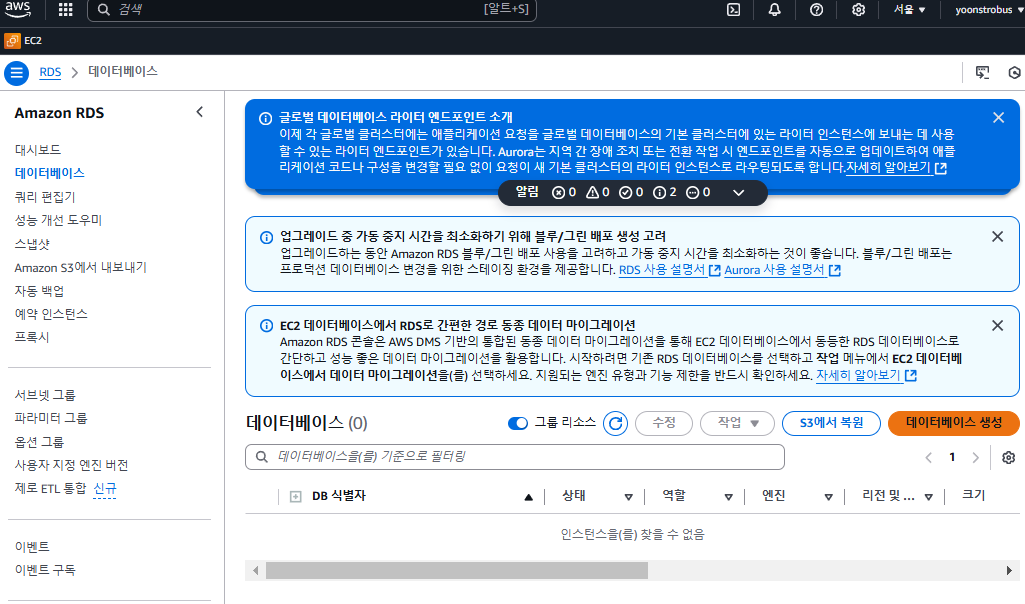This screenshot has width=1025, height=604.
Task: Sort by 엔진 column arrow
Action: tap(828, 497)
